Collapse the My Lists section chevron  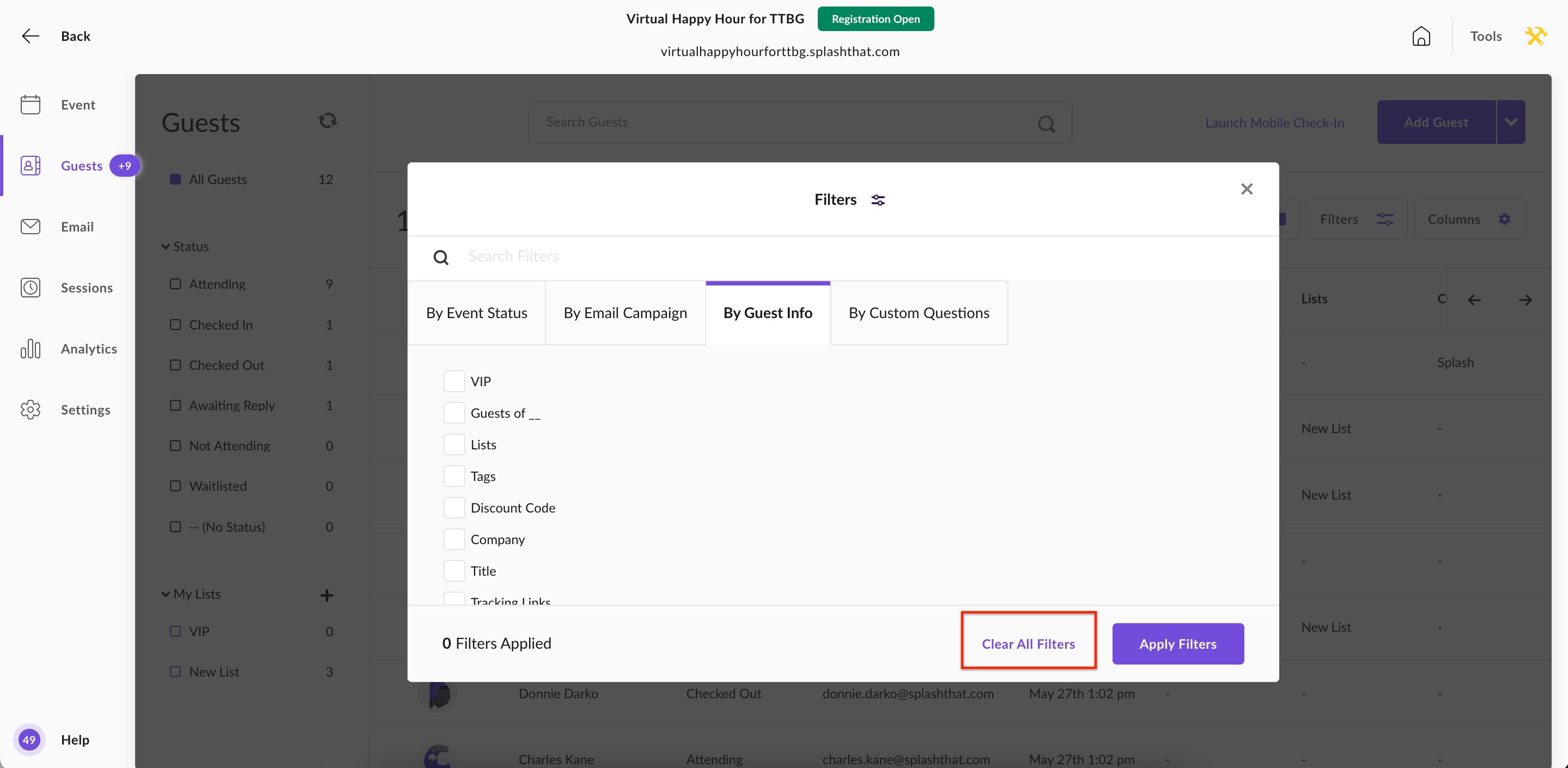click(166, 594)
